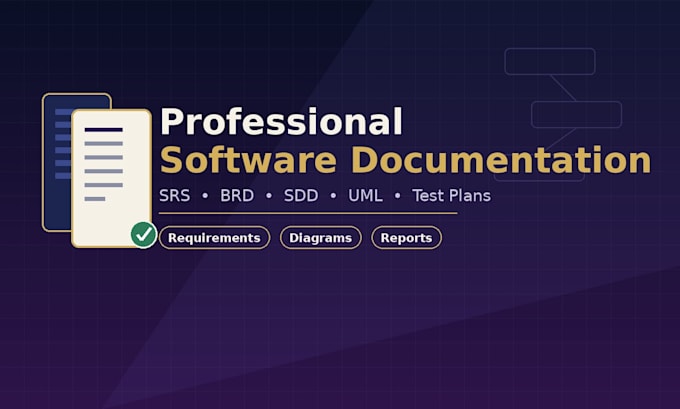The width and height of the screenshot is (680, 409).
Task: Click the word Professional in the headline
Action: point(281,122)
